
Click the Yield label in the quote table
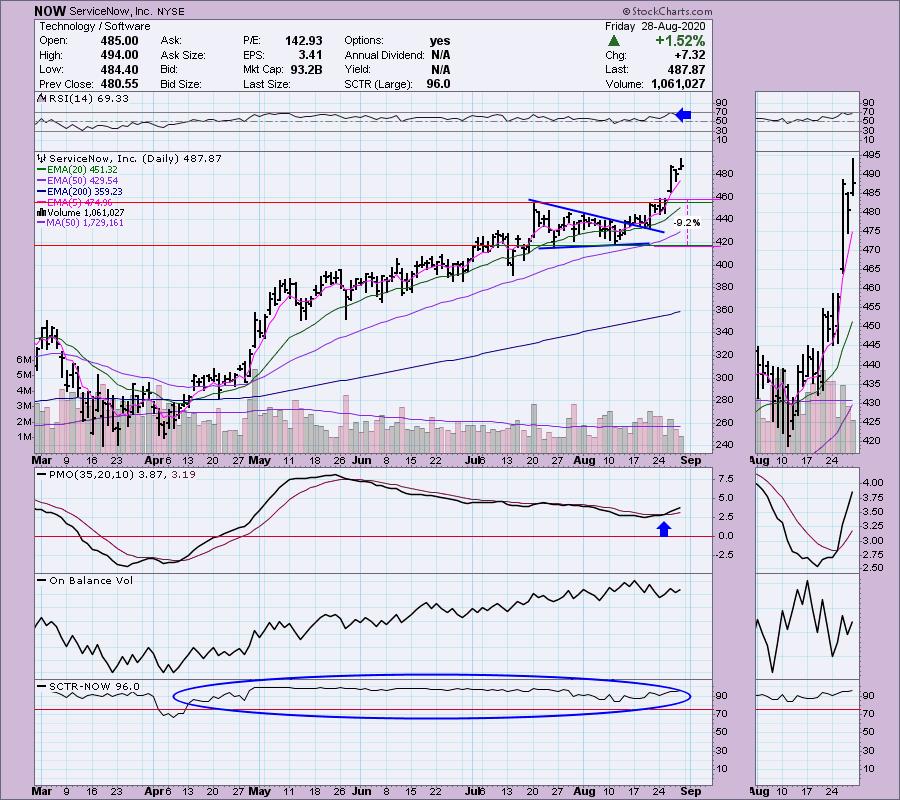pyautogui.click(x=357, y=69)
